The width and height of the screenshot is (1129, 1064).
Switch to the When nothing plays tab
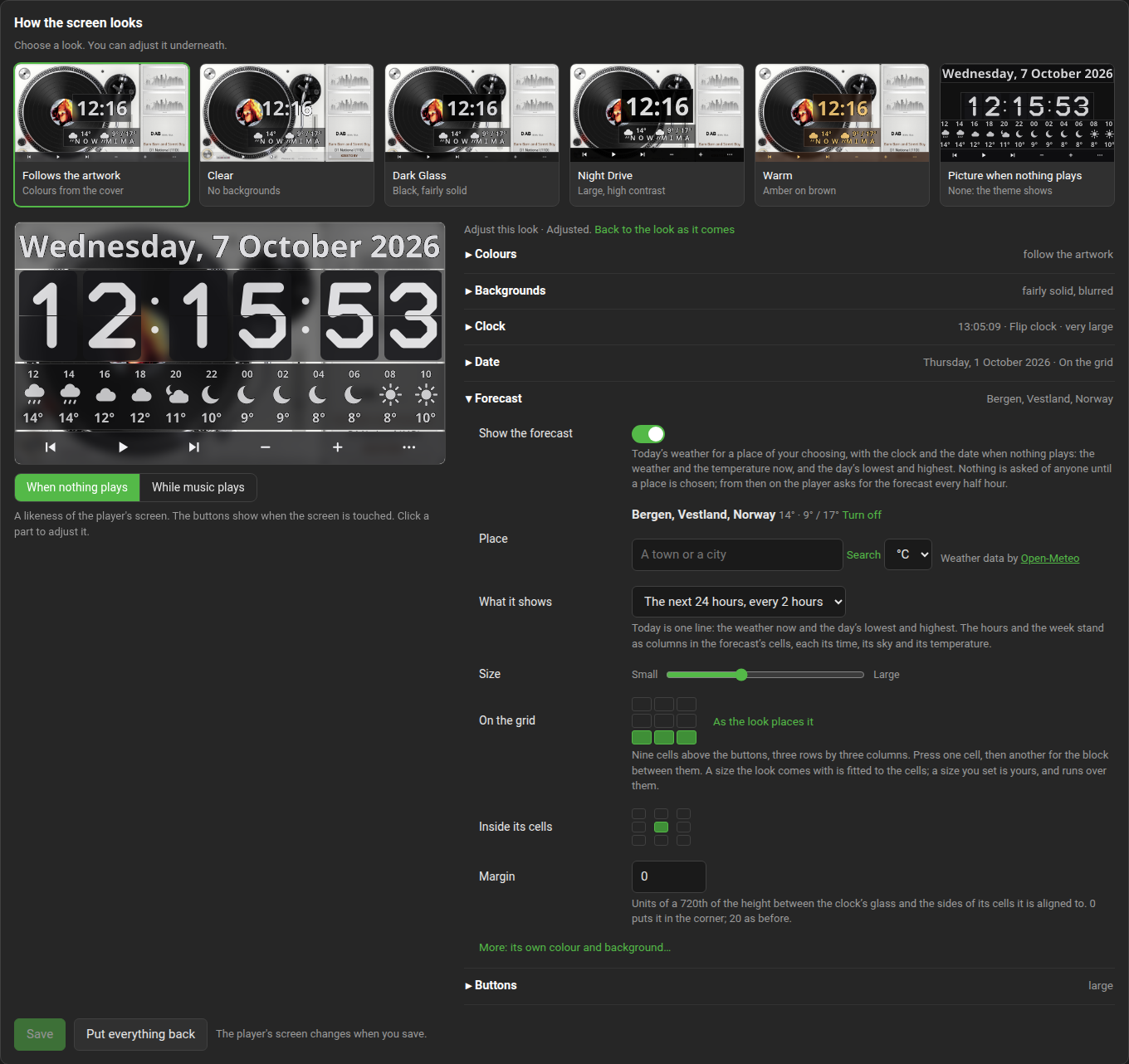point(77,487)
